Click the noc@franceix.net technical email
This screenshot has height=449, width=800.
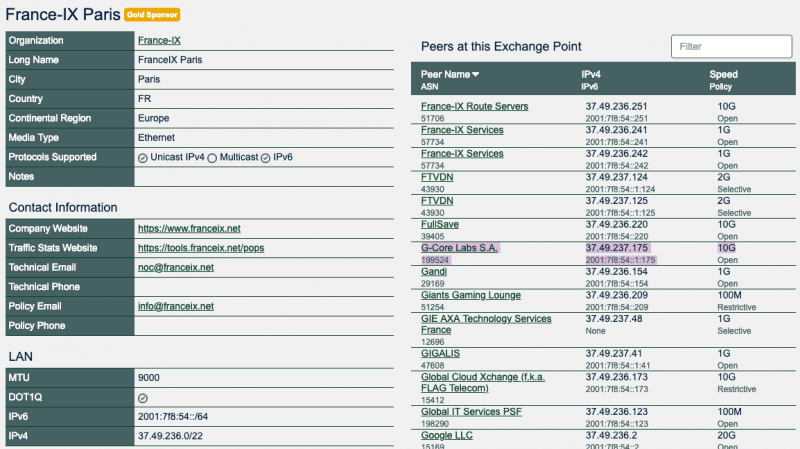176,267
